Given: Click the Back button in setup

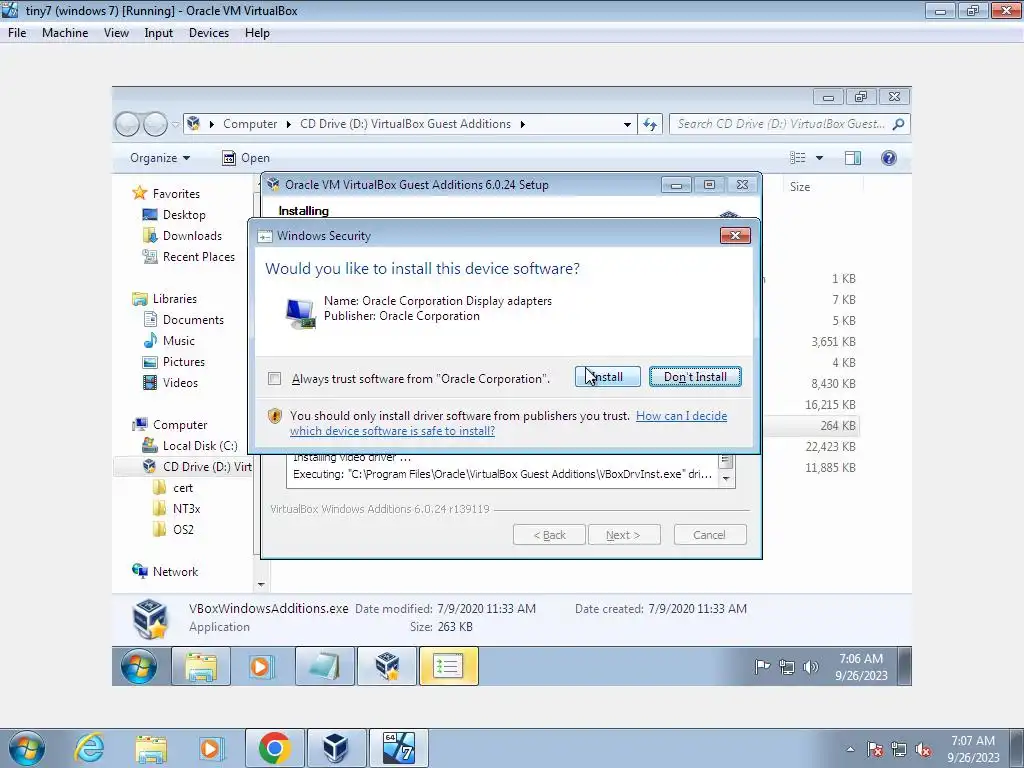Looking at the screenshot, I should coord(549,535).
